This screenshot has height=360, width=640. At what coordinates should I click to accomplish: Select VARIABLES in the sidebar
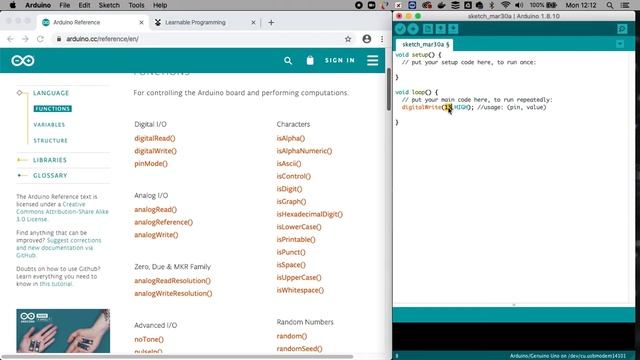click(x=49, y=124)
